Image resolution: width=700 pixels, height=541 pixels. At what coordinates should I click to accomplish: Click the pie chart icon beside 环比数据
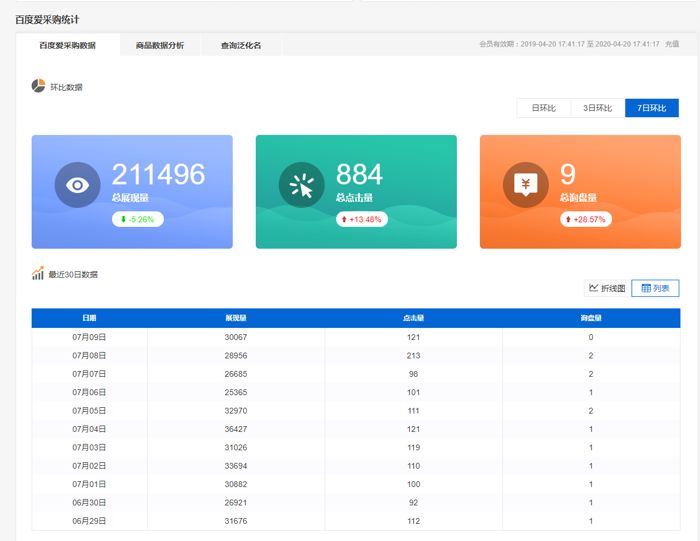[x=38, y=86]
